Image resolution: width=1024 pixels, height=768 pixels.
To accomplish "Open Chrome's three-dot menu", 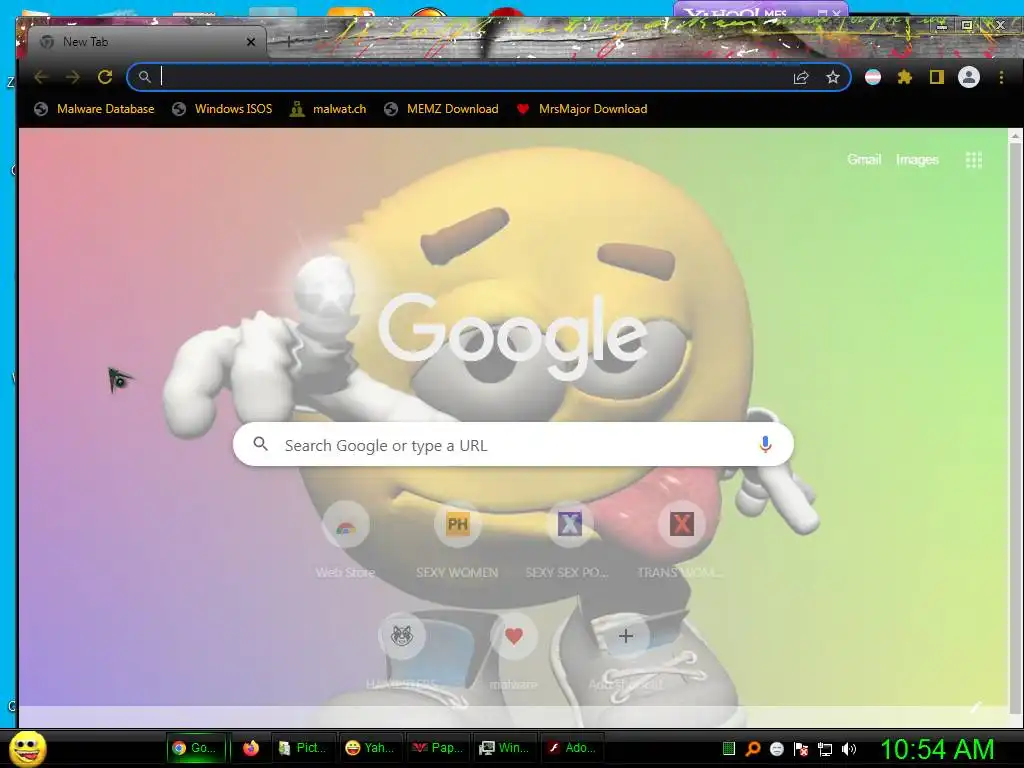I will click(1001, 77).
